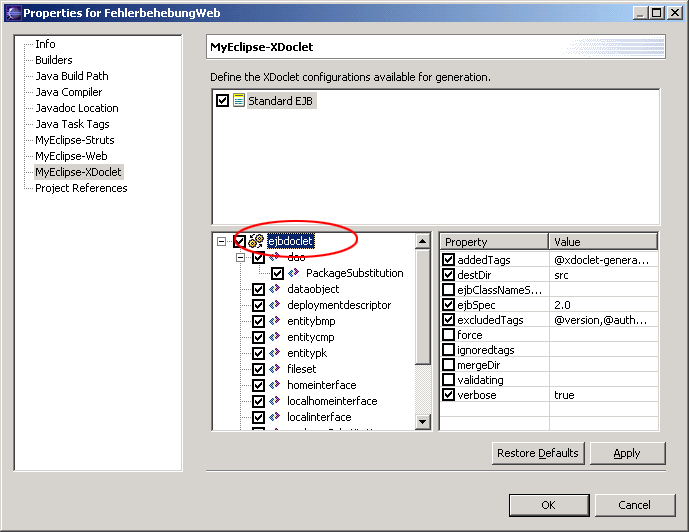This screenshot has height=532, width=689.
Task: Select MyEclipse-Struts in the sidebar
Action: (74, 140)
